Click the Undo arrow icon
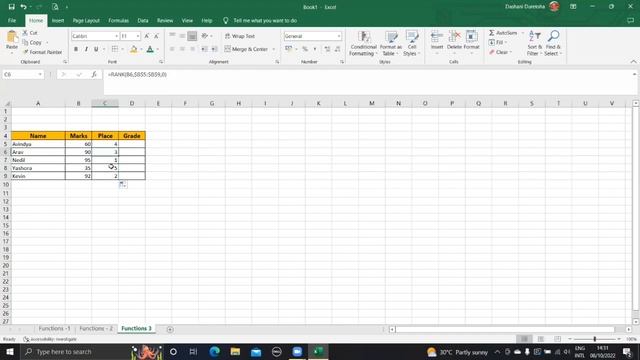The image size is (640, 360). (24, 7)
